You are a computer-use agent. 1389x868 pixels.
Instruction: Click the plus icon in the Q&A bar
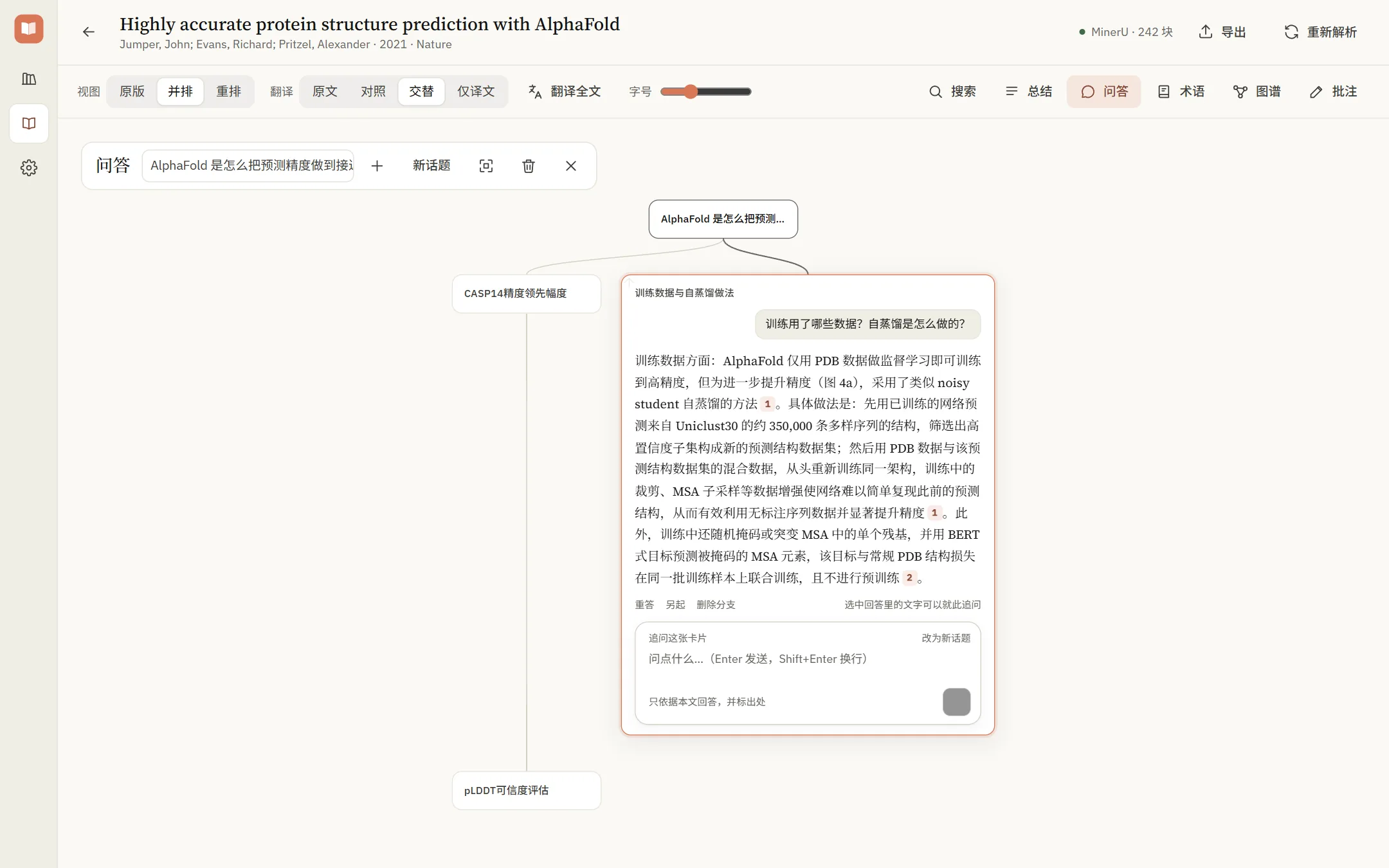pos(377,166)
